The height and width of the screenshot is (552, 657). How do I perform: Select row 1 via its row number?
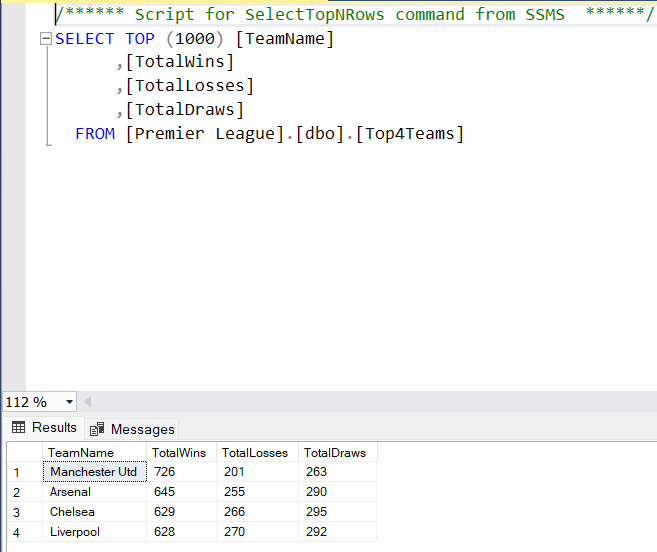tap(18, 472)
